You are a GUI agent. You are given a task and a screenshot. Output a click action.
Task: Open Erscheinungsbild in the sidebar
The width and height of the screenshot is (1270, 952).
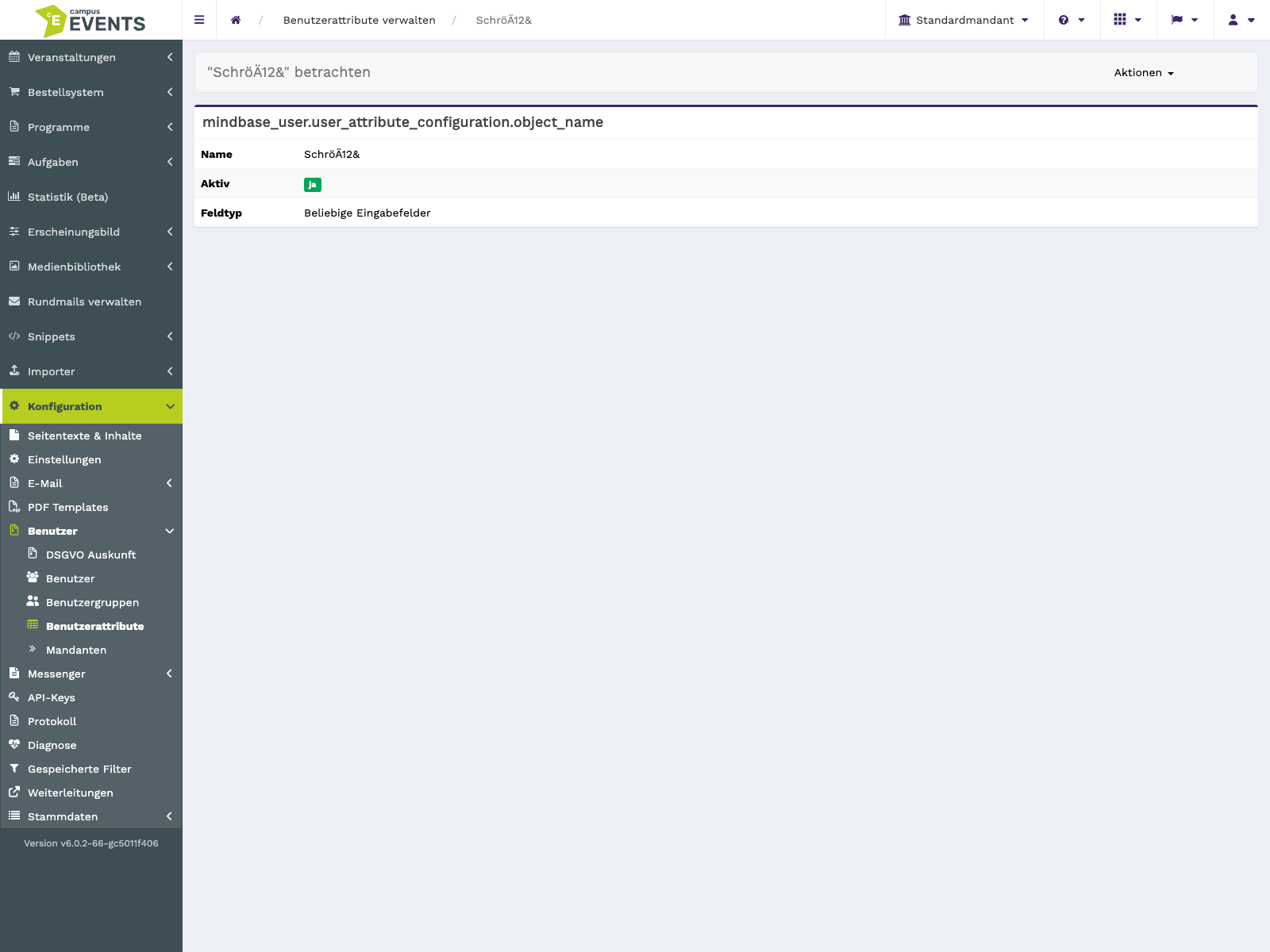click(x=91, y=232)
